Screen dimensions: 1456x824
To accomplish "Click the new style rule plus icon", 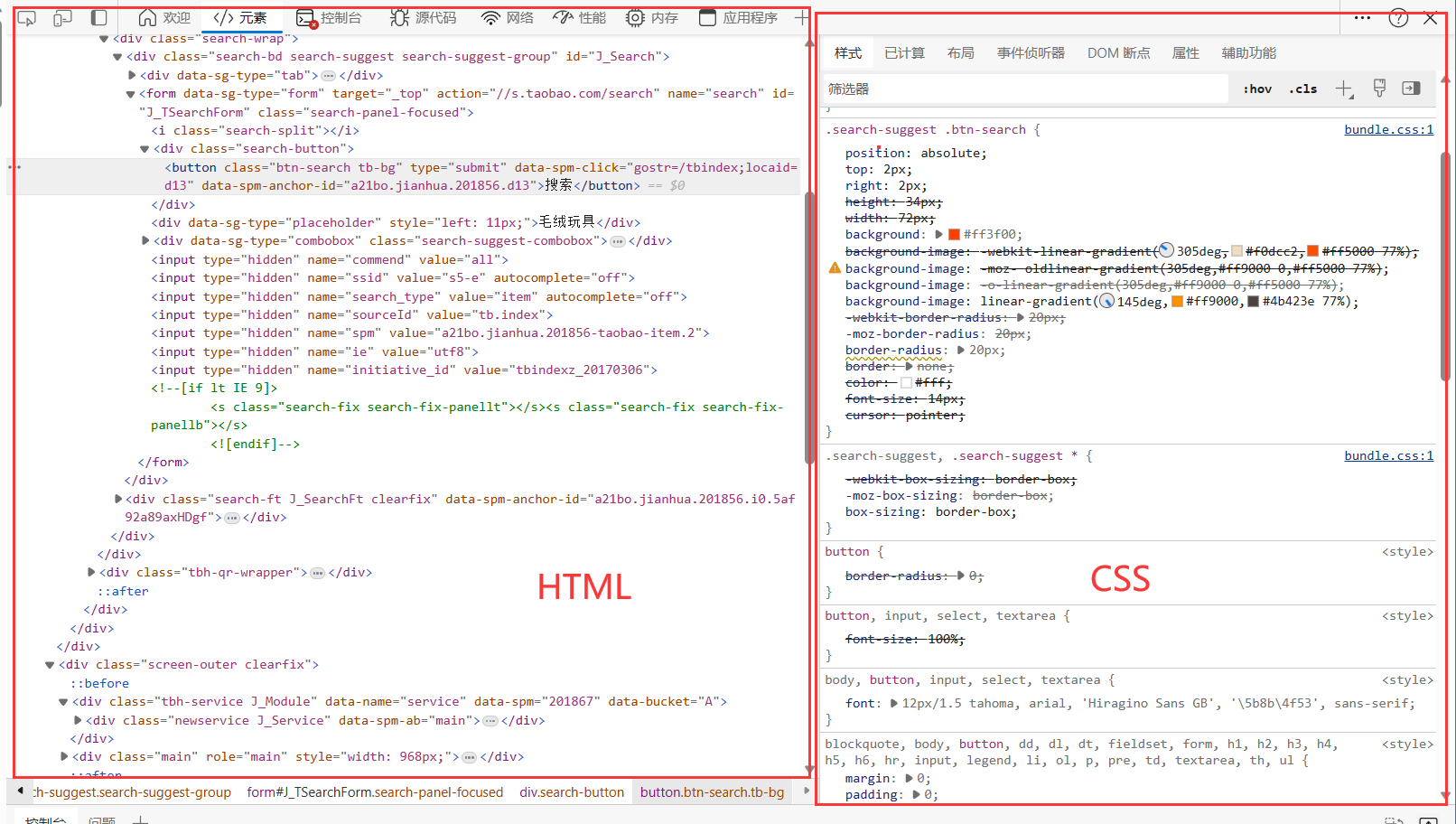I will [1344, 89].
